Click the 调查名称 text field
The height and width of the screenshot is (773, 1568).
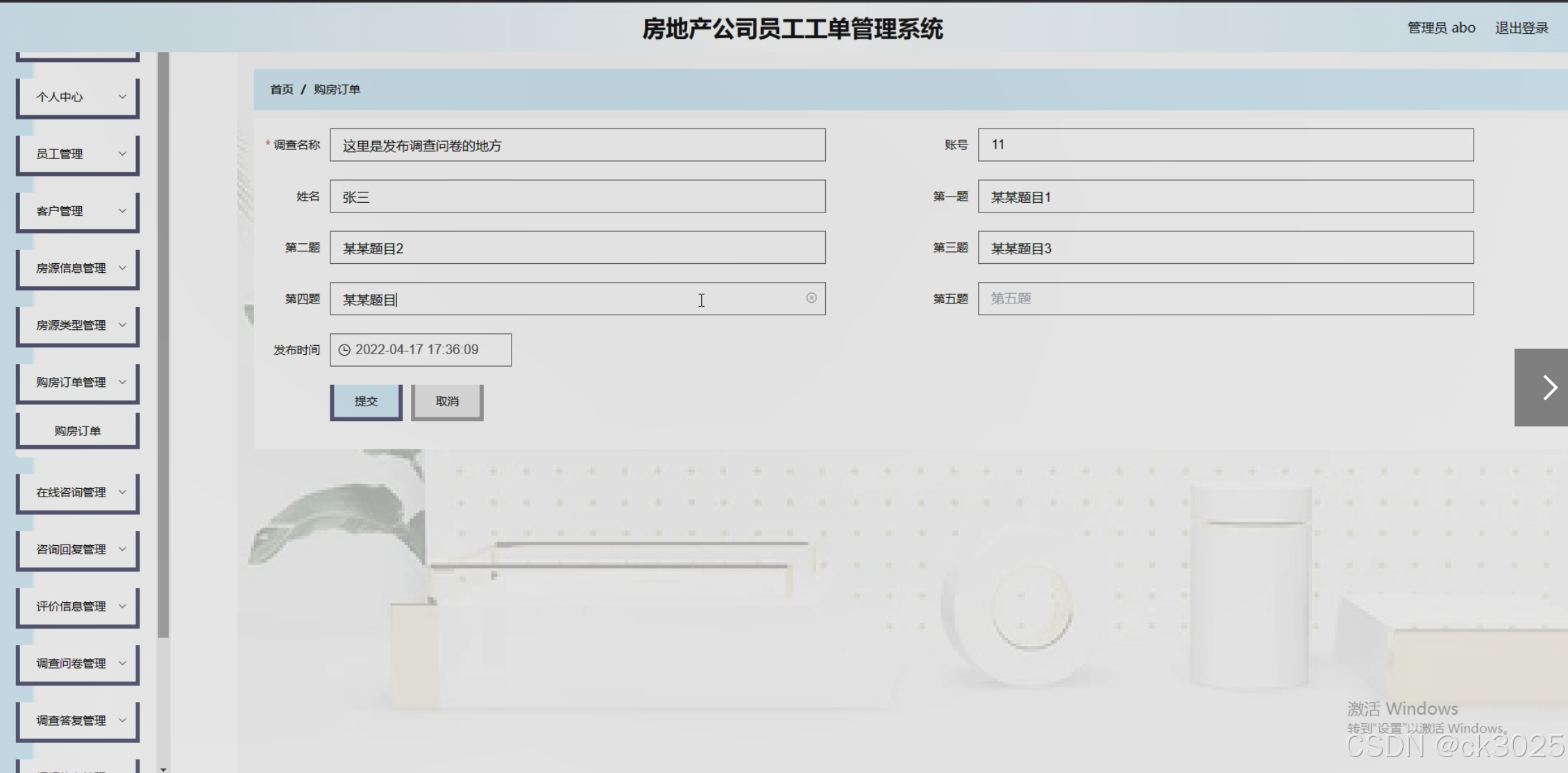577,145
